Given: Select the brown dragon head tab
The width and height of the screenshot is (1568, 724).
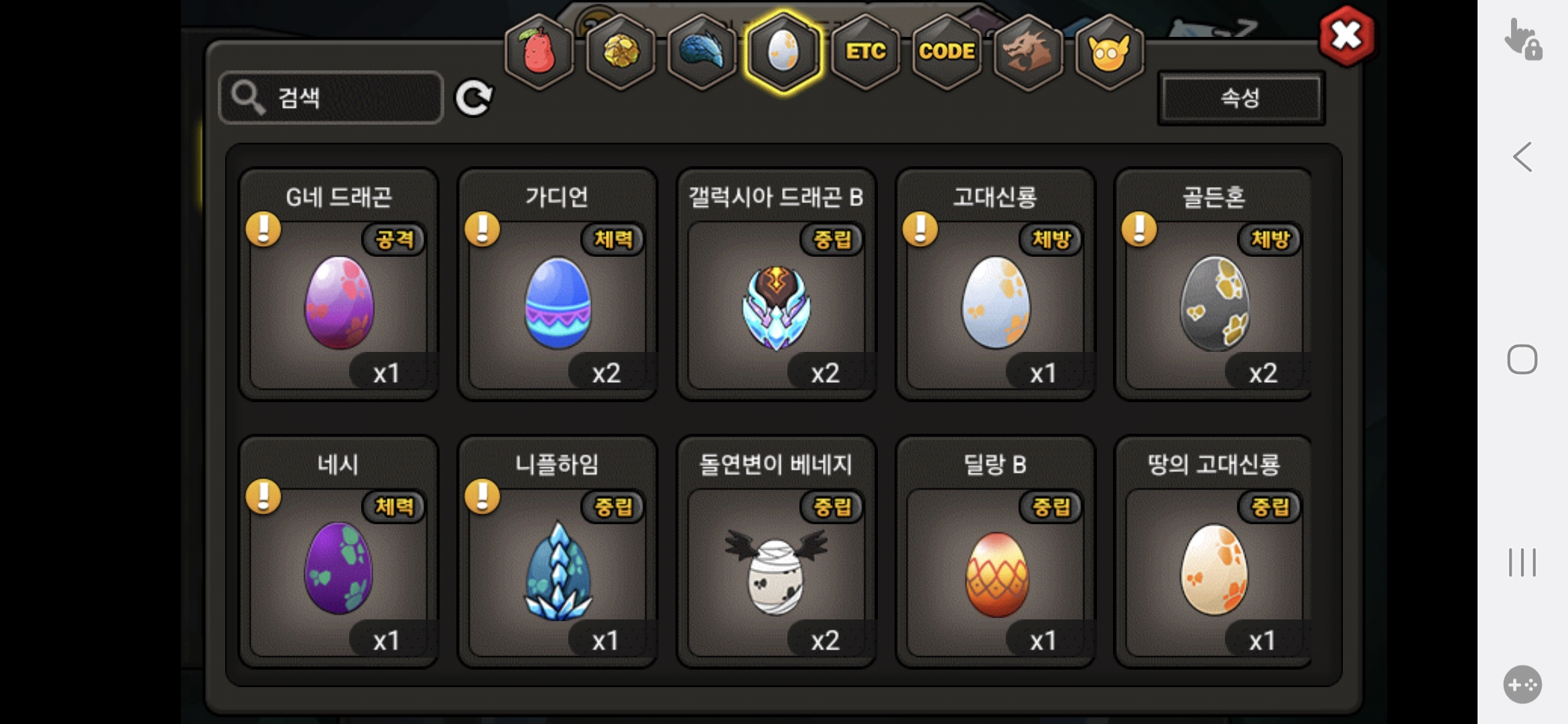Looking at the screenshot, I should coord(1028,52).
